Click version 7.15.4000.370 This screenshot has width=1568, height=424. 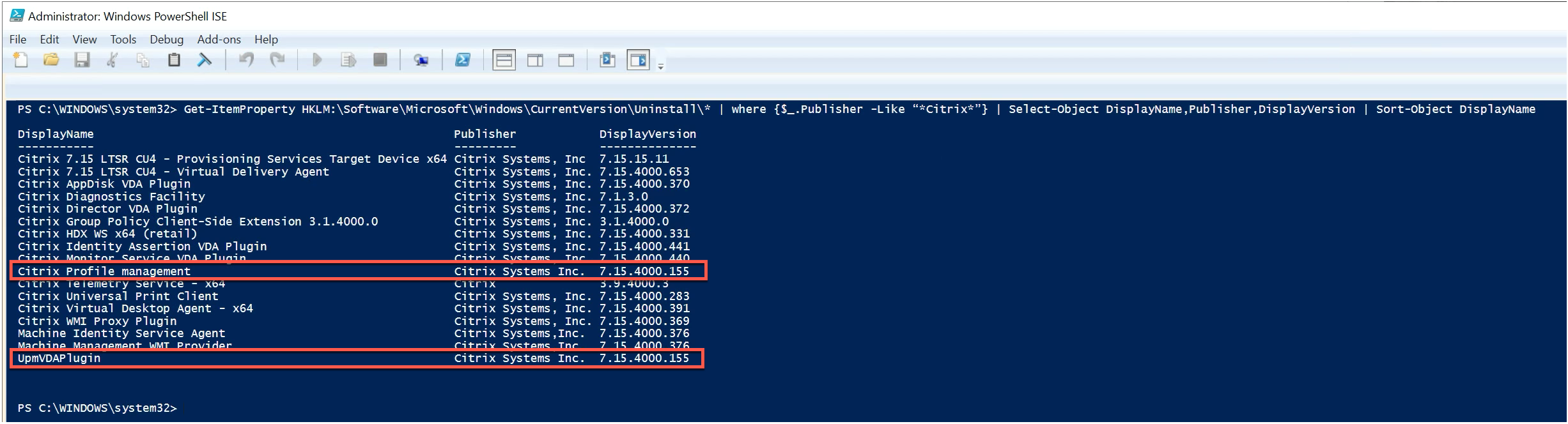point(644,184)
